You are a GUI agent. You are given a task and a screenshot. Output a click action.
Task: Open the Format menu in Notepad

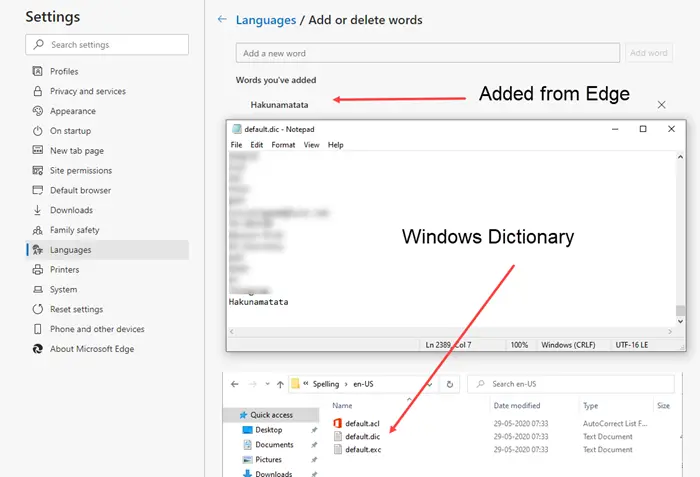click(283, 145)
